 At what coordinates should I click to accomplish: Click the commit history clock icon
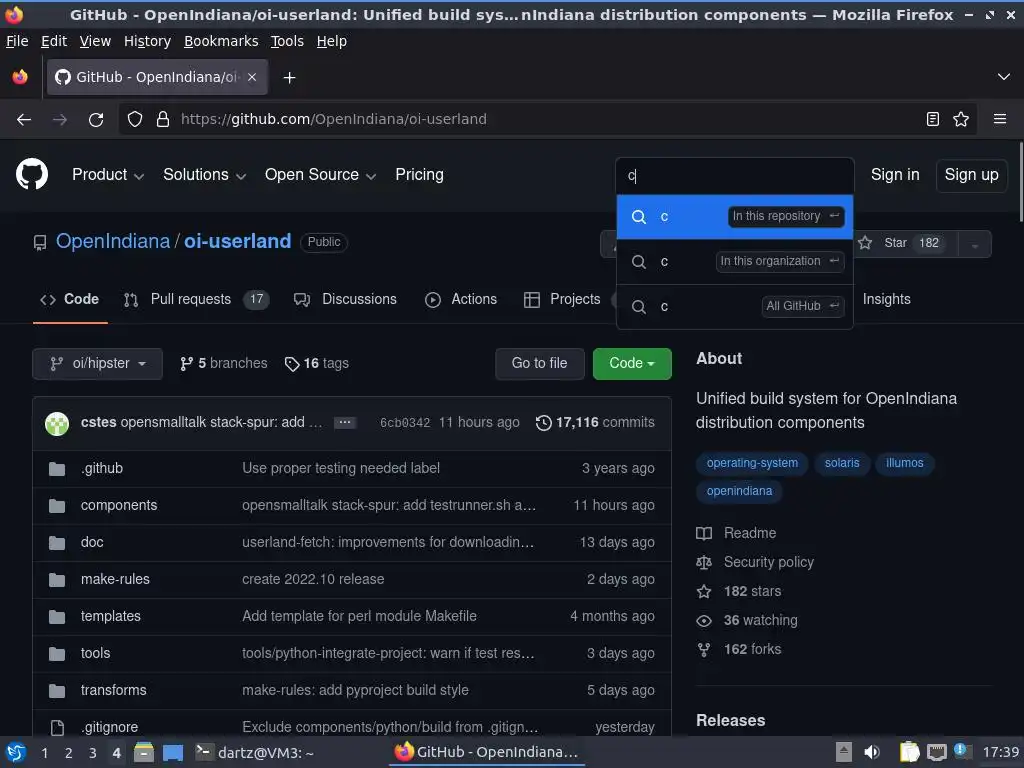(543, 423)
